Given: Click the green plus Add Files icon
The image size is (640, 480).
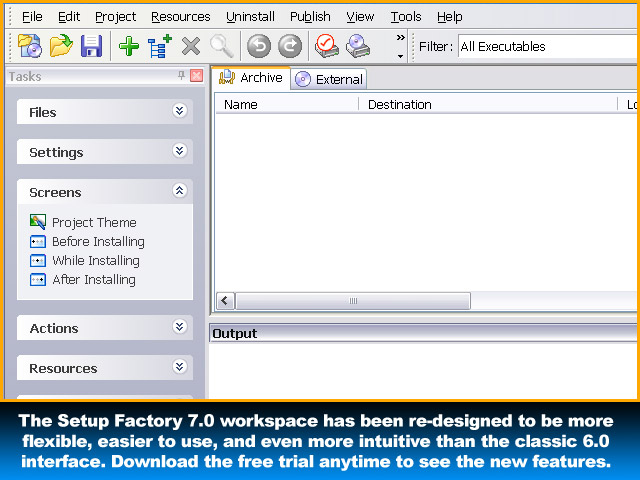Looking at the screenshot, I should click(129, 46).
